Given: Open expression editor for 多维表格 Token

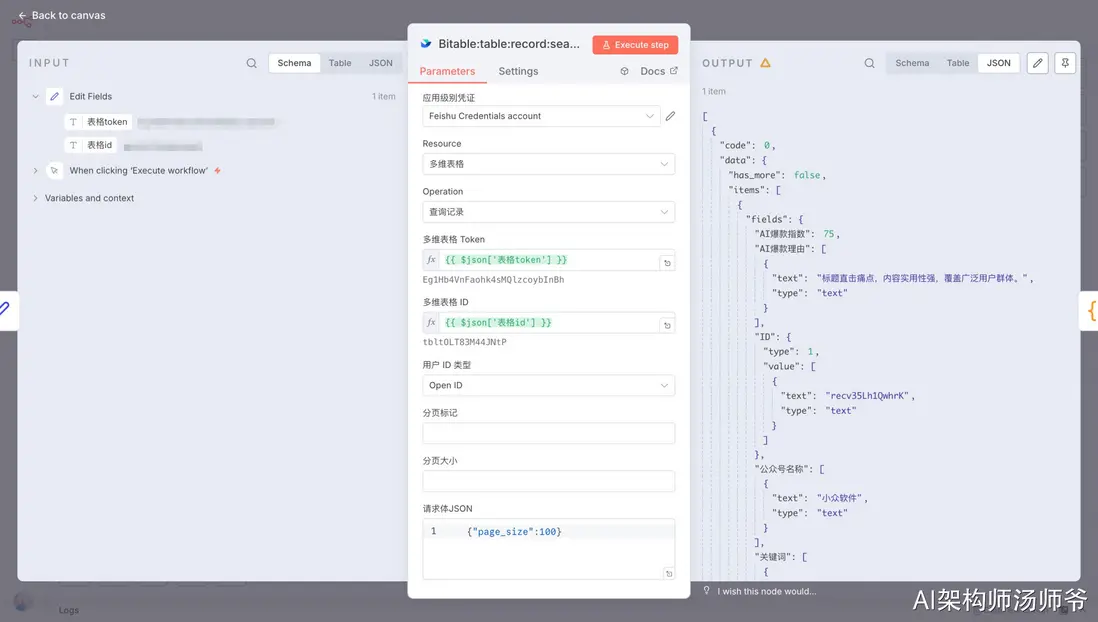Looking at the screenshot, I should [x=667, y=263].
